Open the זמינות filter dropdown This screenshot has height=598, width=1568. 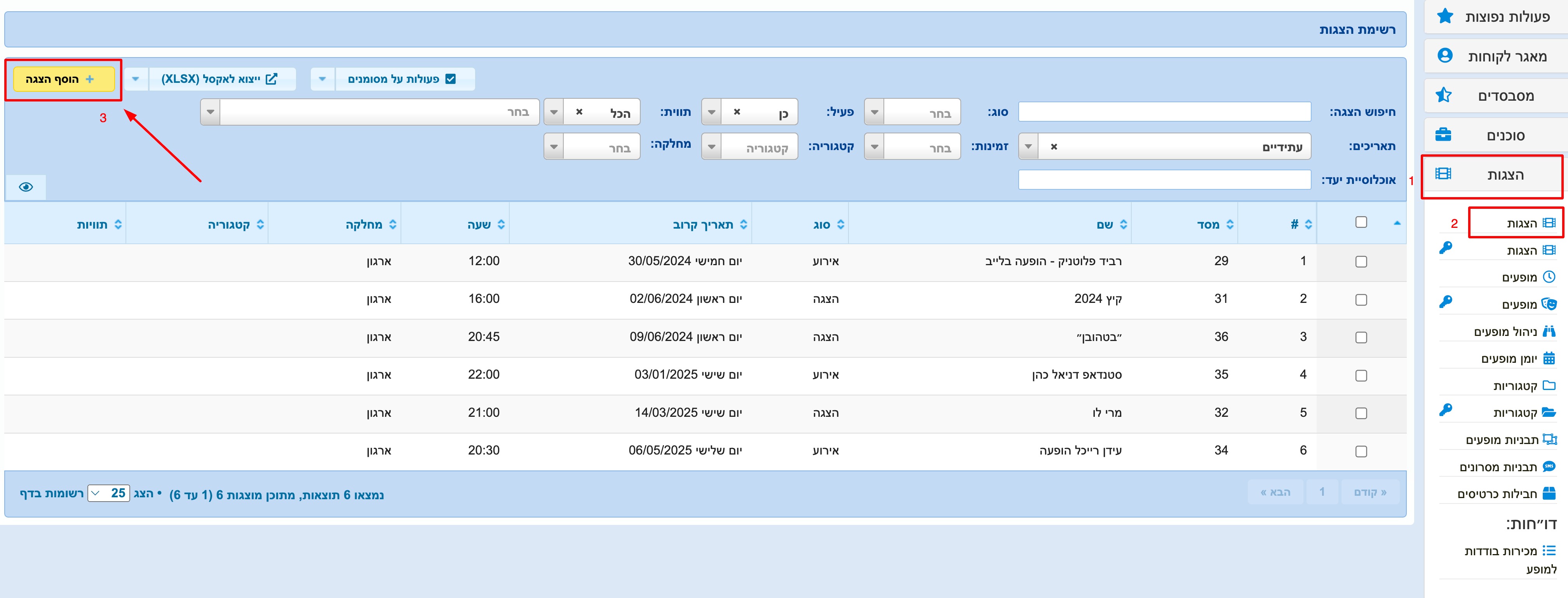[913, 147]
